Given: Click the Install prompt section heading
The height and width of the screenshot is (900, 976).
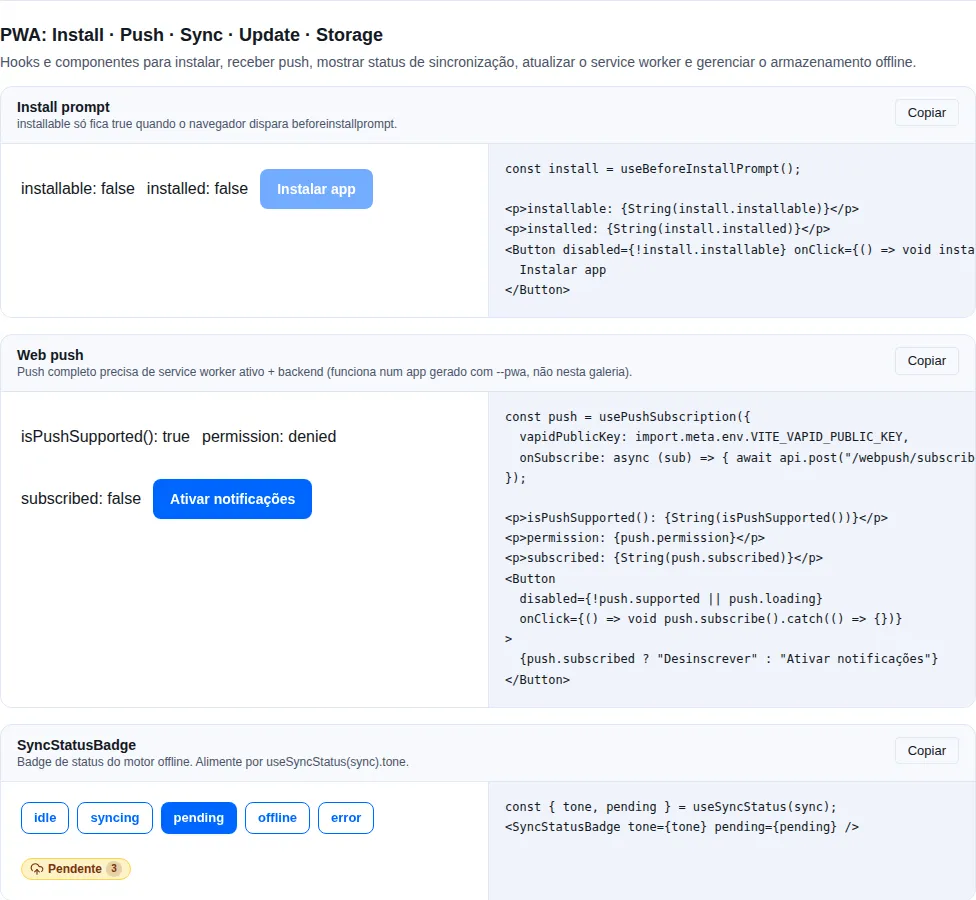Looking at the screenshot, I should tap(63, 107).
